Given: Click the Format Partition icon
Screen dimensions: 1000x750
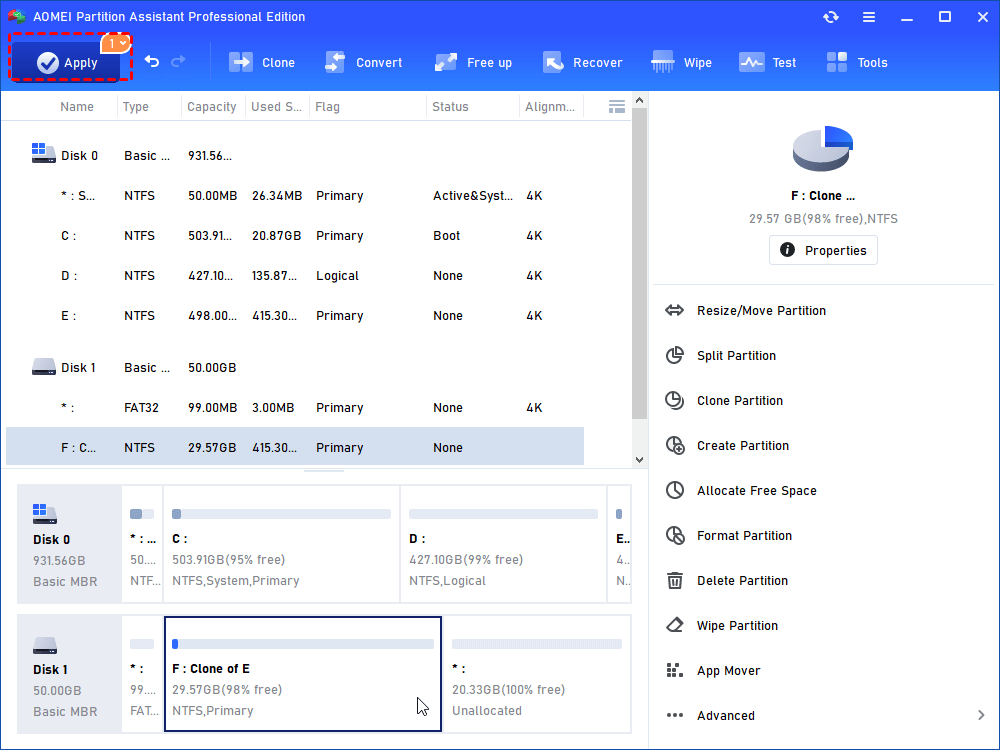Looking at the screenshot, I should (675, 536).
